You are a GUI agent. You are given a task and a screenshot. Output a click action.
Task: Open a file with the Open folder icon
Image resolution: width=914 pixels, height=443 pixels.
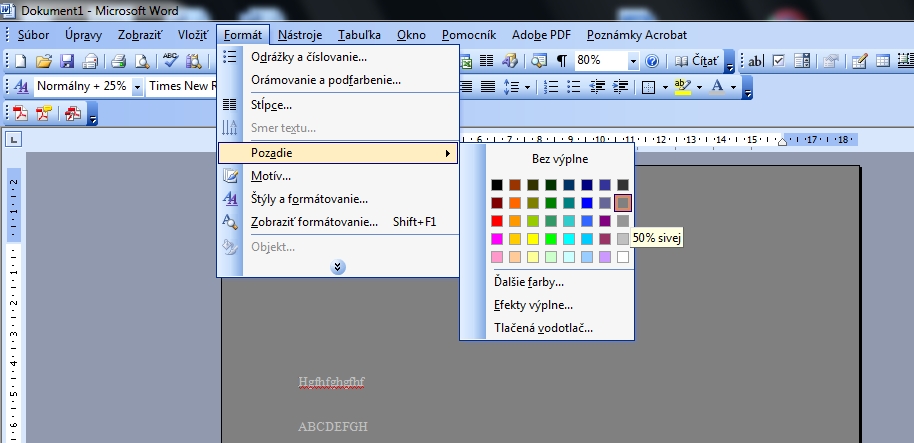click(x=44, y=61)
